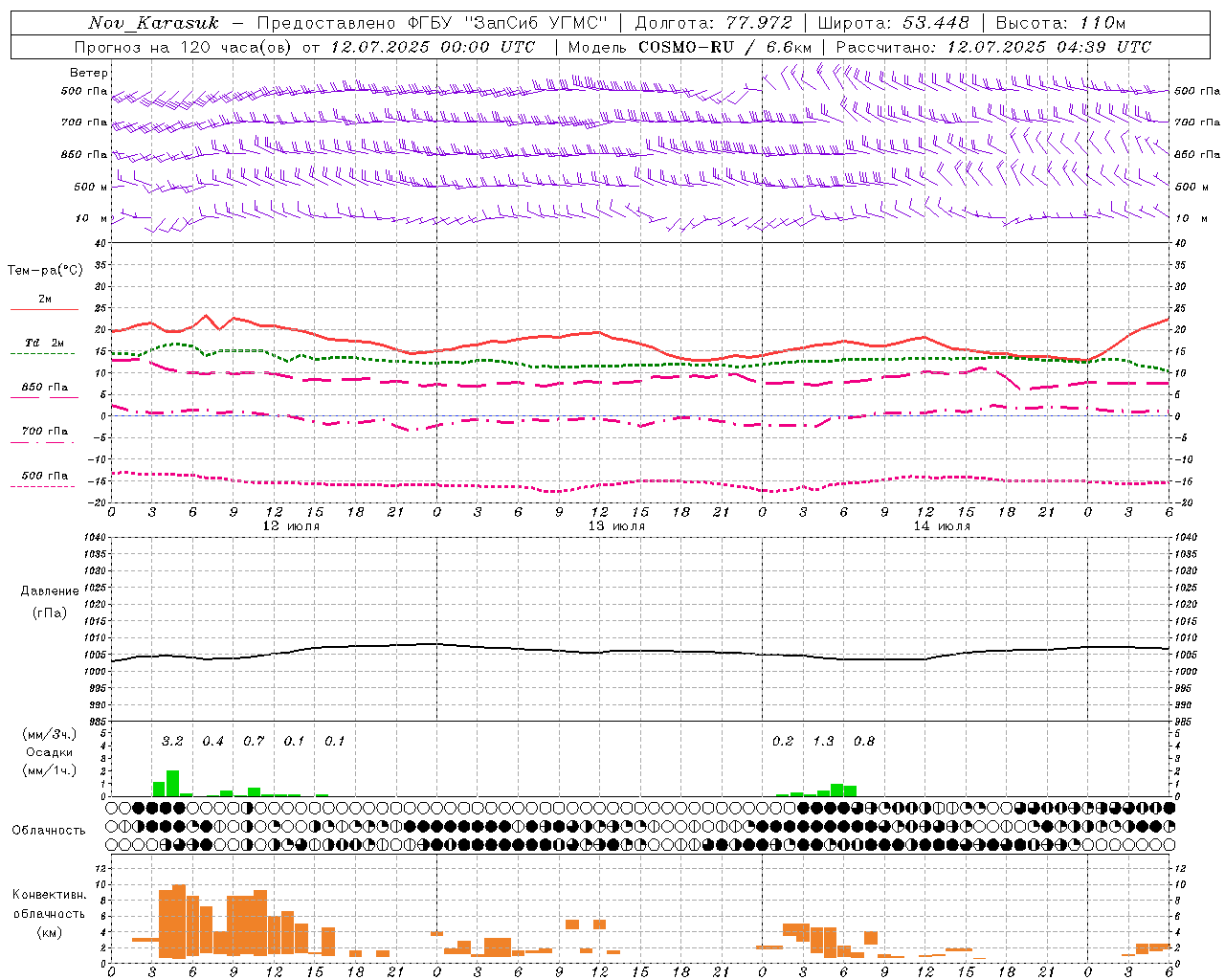Click the tallest orange convective cloud bar
The image size is (1225, 980).
click(x=179, y=922)
